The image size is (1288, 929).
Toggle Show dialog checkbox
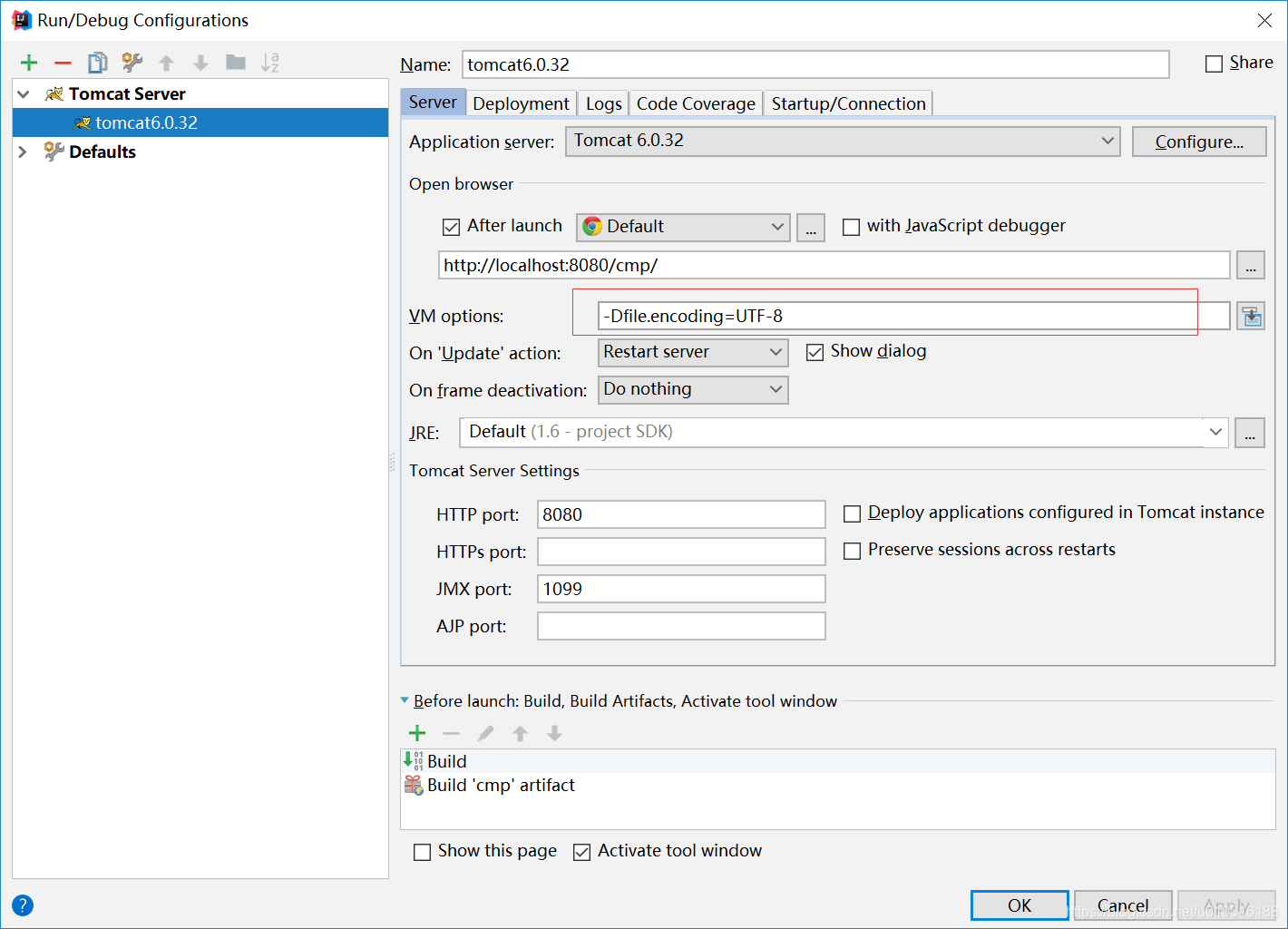coord(815,352)
